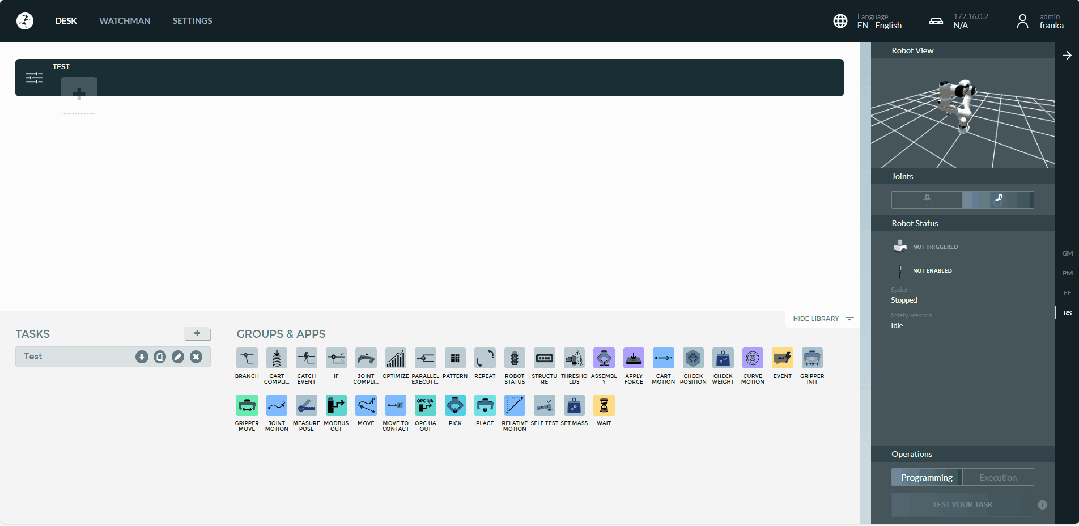
Task: Select the OPC UA Out app icon
Action: pyautogui.click(x=425, y=405)
